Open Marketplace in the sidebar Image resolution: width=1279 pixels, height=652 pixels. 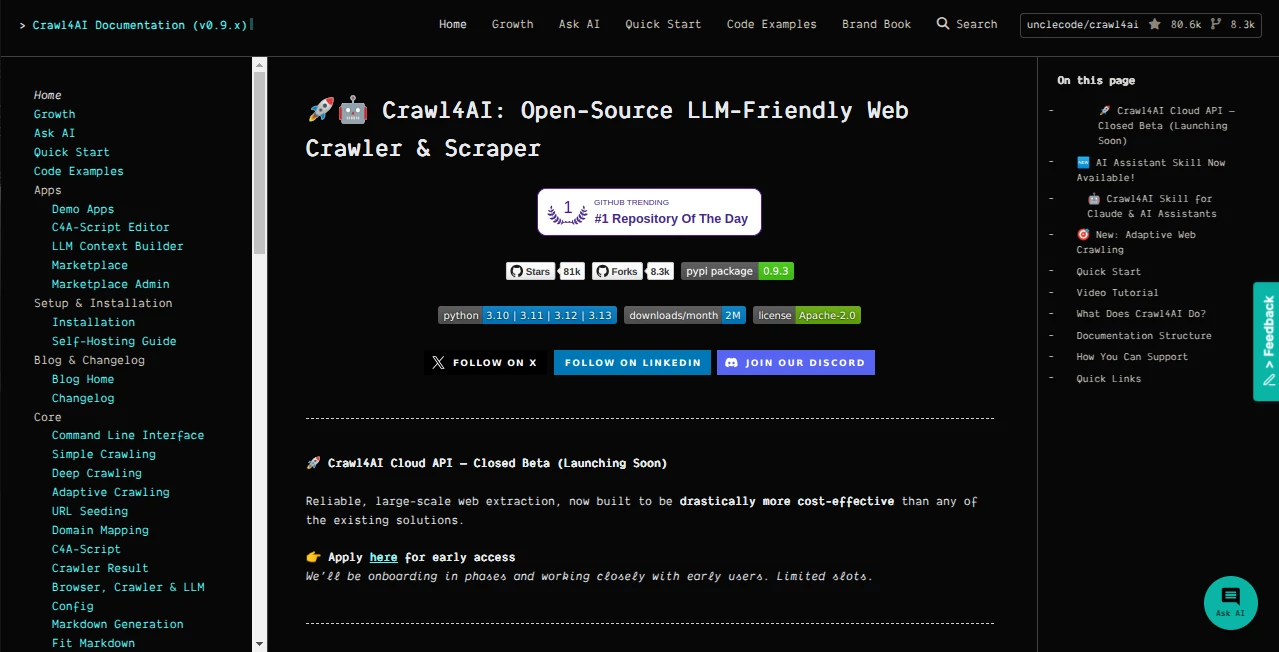tap(90, 265)
